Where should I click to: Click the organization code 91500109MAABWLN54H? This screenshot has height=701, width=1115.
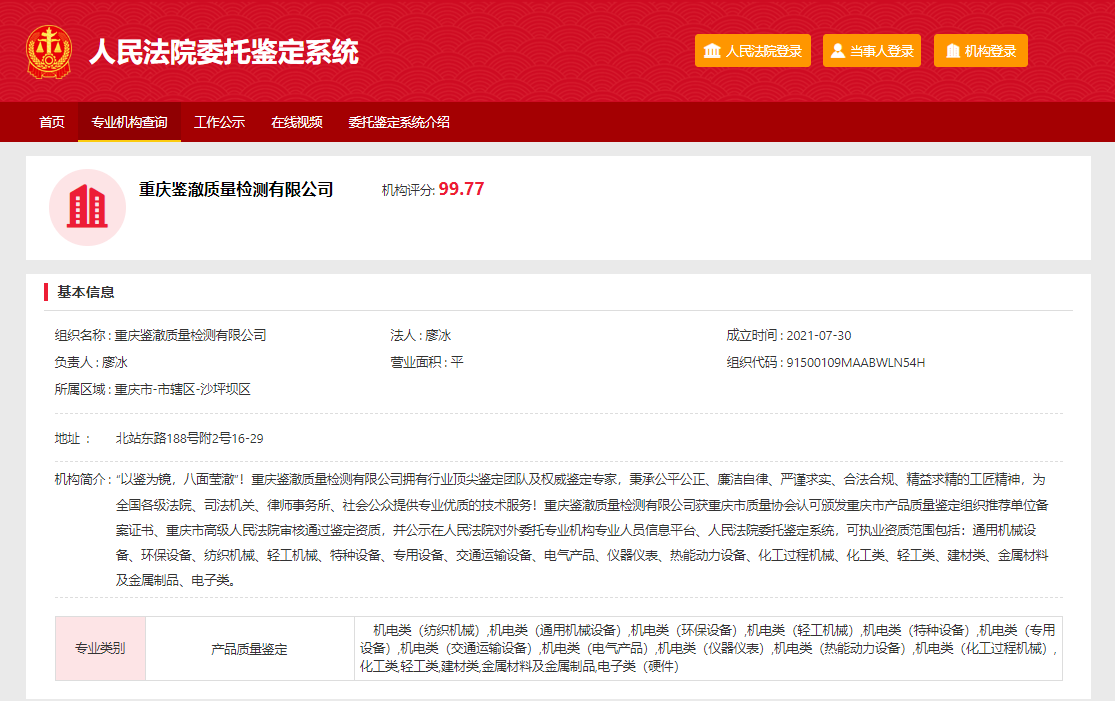pyautogui.click(x=855, y=362)
